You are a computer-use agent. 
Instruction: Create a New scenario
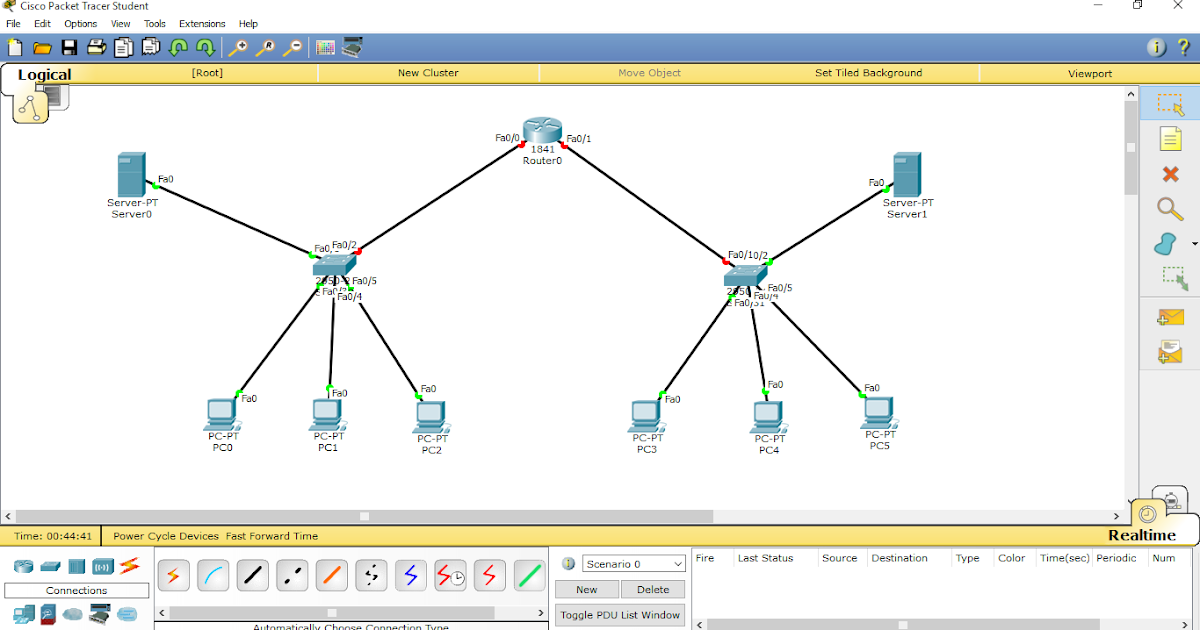tap(587, 589)
